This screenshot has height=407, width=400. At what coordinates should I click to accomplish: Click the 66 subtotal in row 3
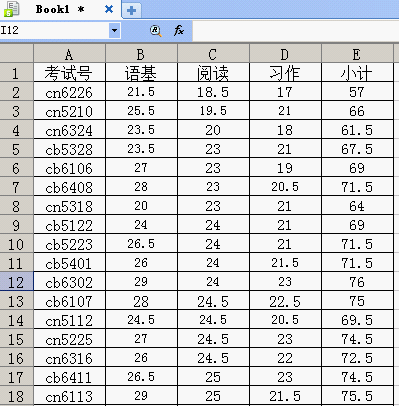(357, 110)
